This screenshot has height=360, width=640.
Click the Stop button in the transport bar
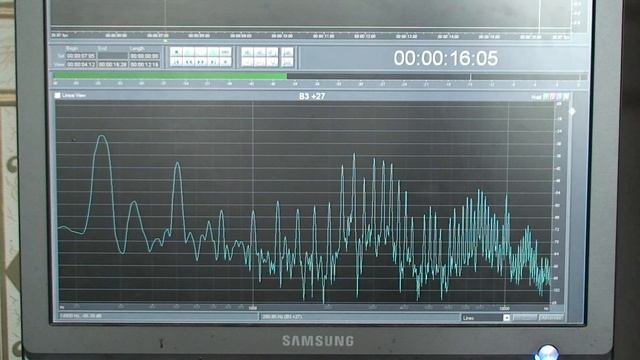[176, 52]
